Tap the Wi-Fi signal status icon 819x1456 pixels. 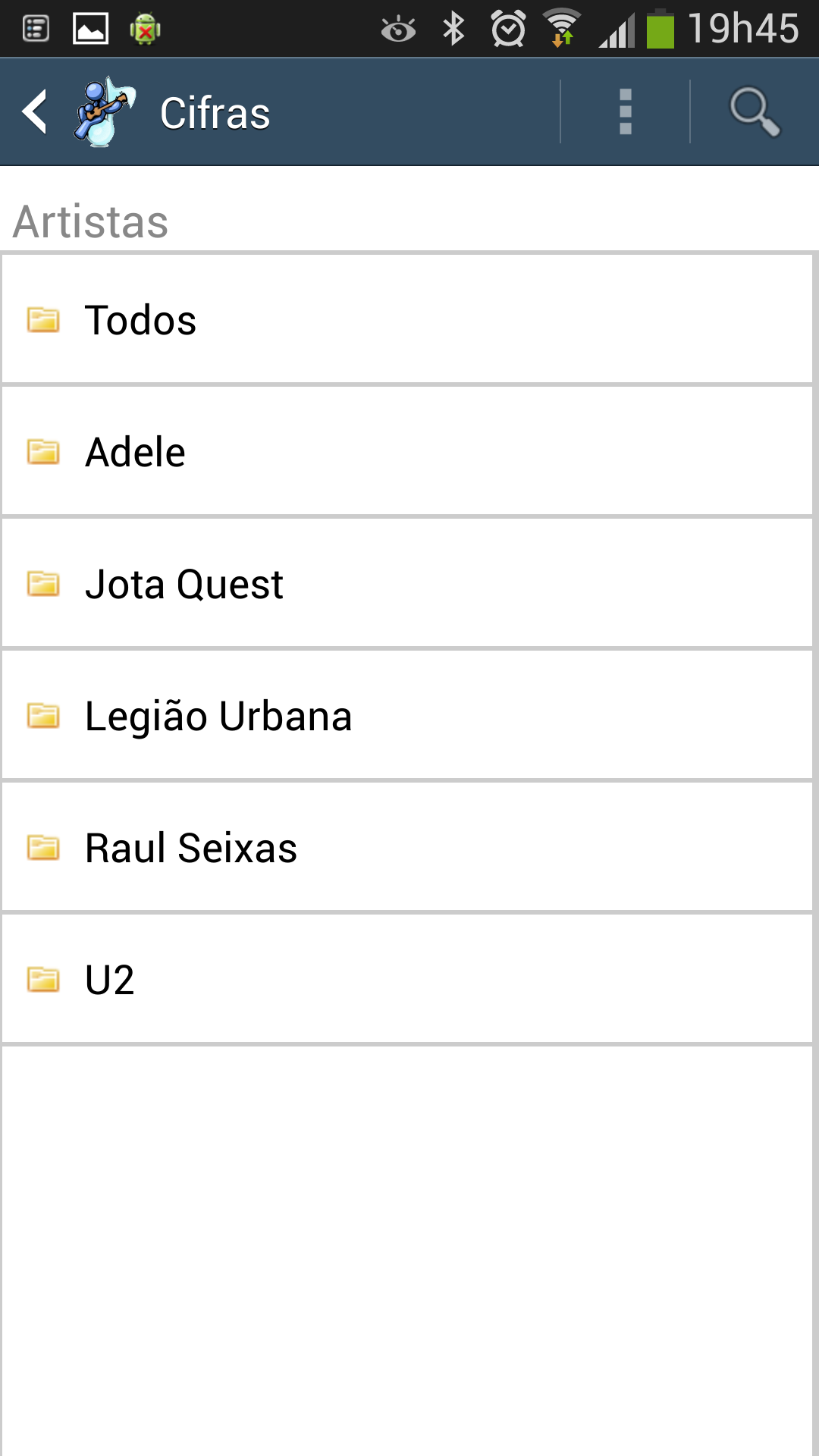coord(562,29)
